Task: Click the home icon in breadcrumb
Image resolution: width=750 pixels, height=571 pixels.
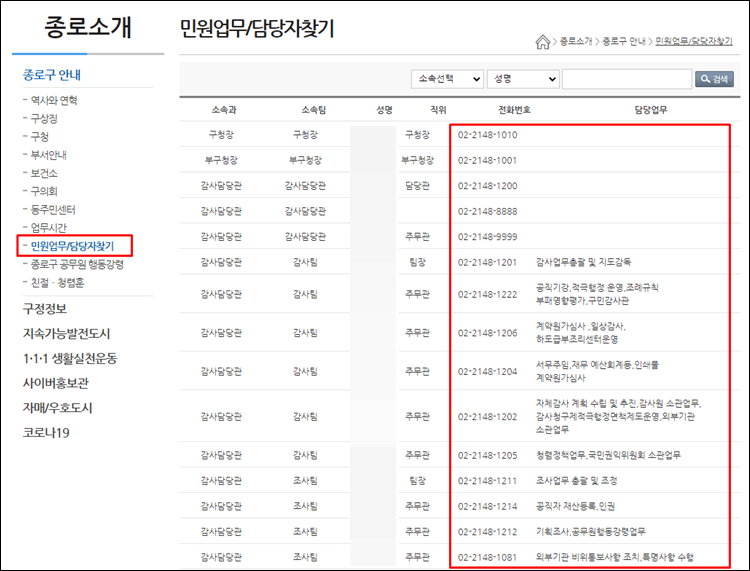Action: click(542, 42)
